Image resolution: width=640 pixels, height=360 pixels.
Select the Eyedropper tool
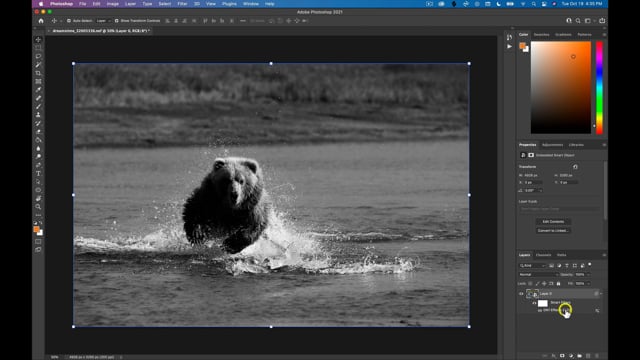click(x=38, y=90)
